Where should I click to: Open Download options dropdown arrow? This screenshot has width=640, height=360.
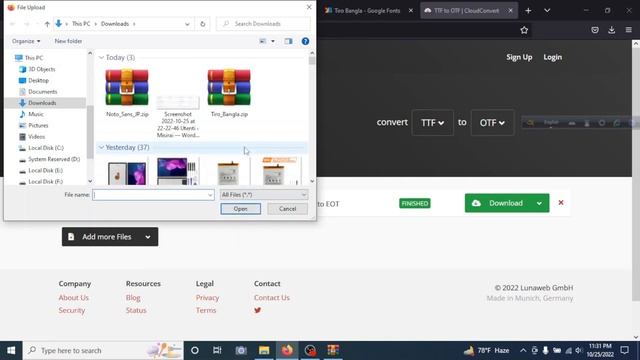click(x=539, y=203)
